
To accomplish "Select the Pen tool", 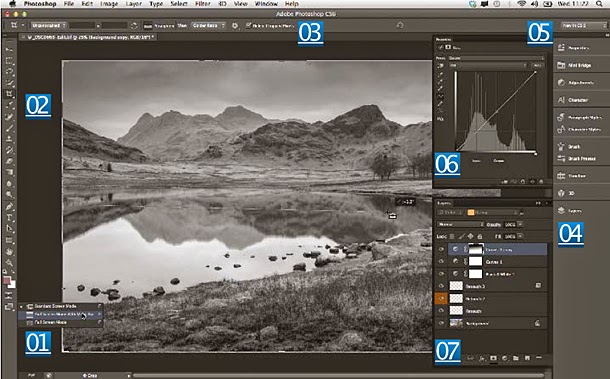I will point(9,206).
